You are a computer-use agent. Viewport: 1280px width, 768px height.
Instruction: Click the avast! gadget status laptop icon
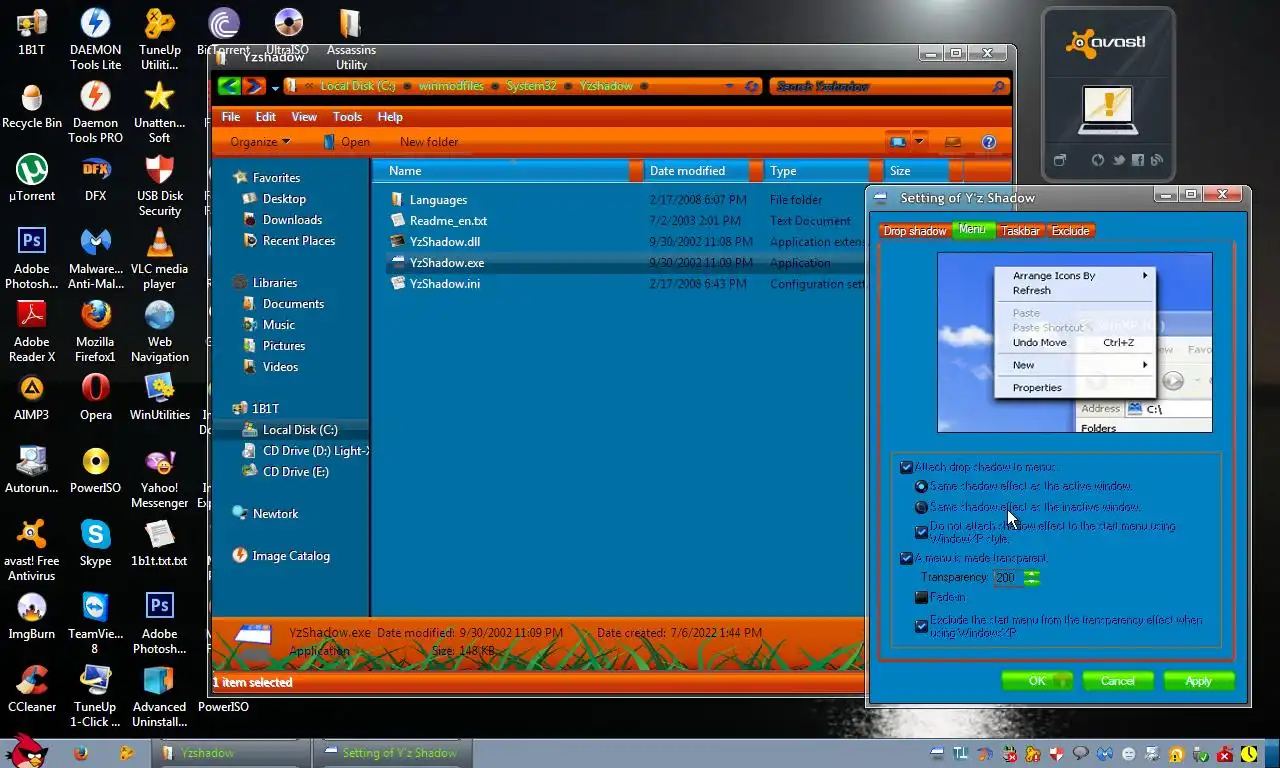pos(1107,110)
